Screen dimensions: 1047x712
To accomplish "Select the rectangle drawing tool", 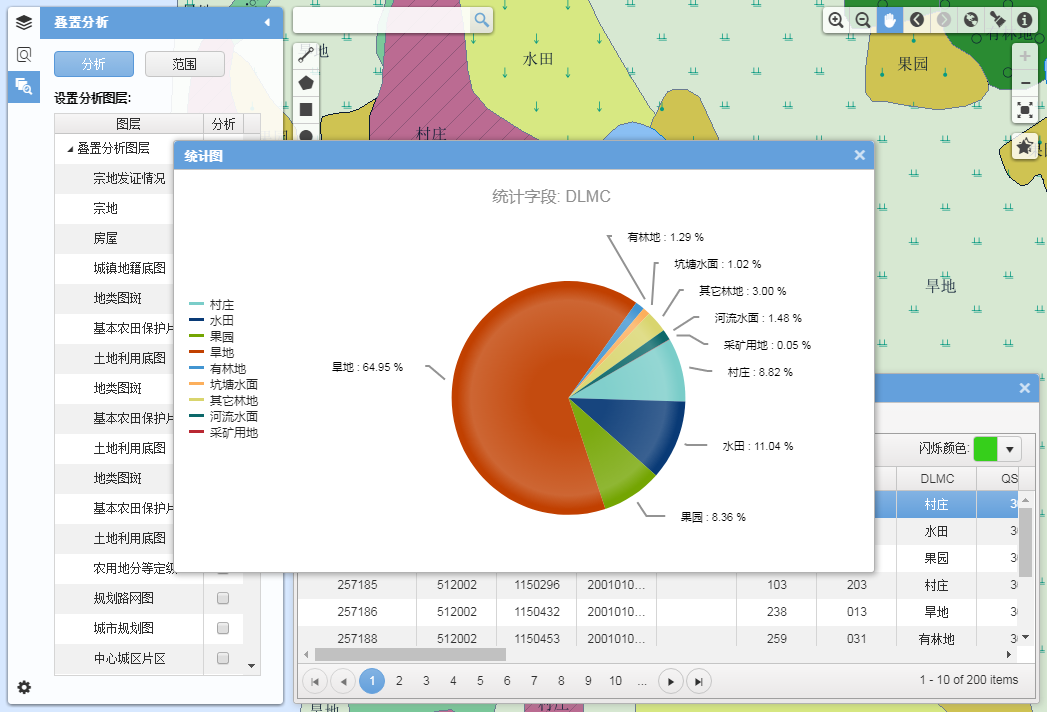I will click(306, 110).
